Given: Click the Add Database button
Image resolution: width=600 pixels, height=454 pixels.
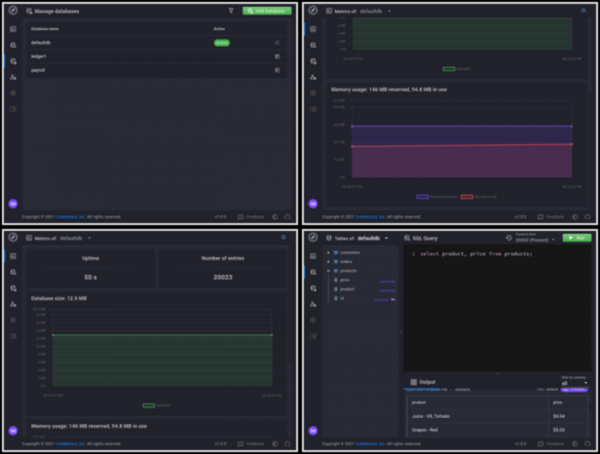Looking at the screenshot, I should click(266, 11).
